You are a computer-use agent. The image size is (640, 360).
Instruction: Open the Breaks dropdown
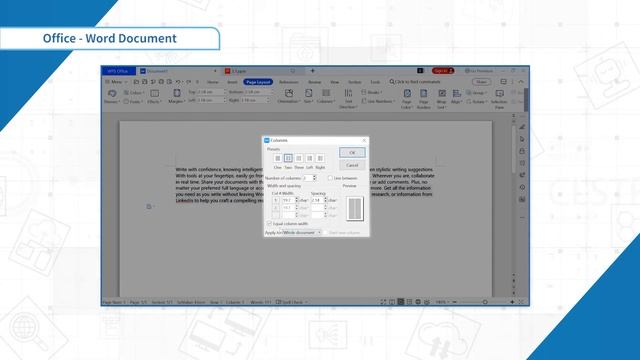click(372, 93)
